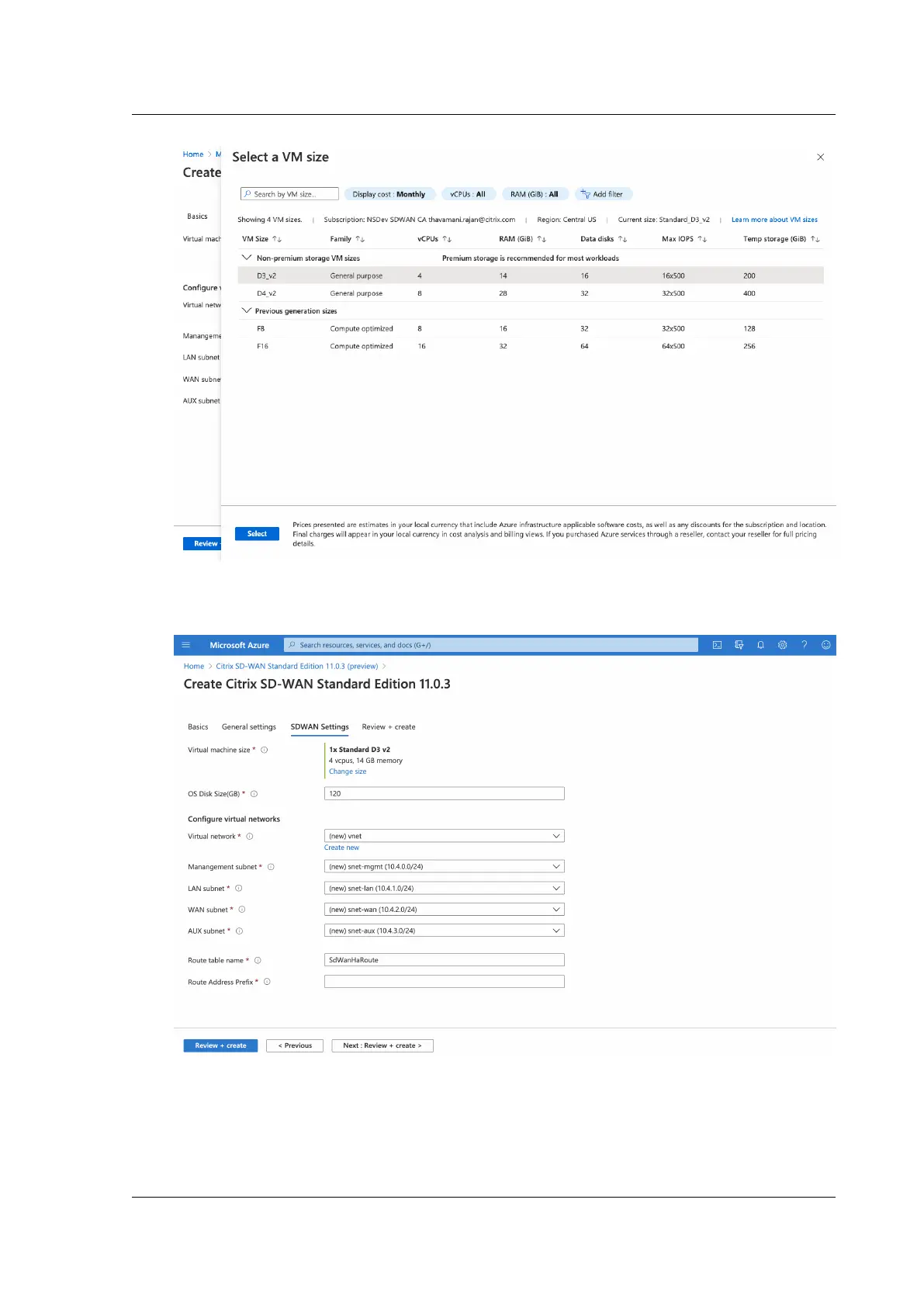Click Next : Review + create > button
The height and width of the screenshot is (1307, 924).
point(382,1045)
